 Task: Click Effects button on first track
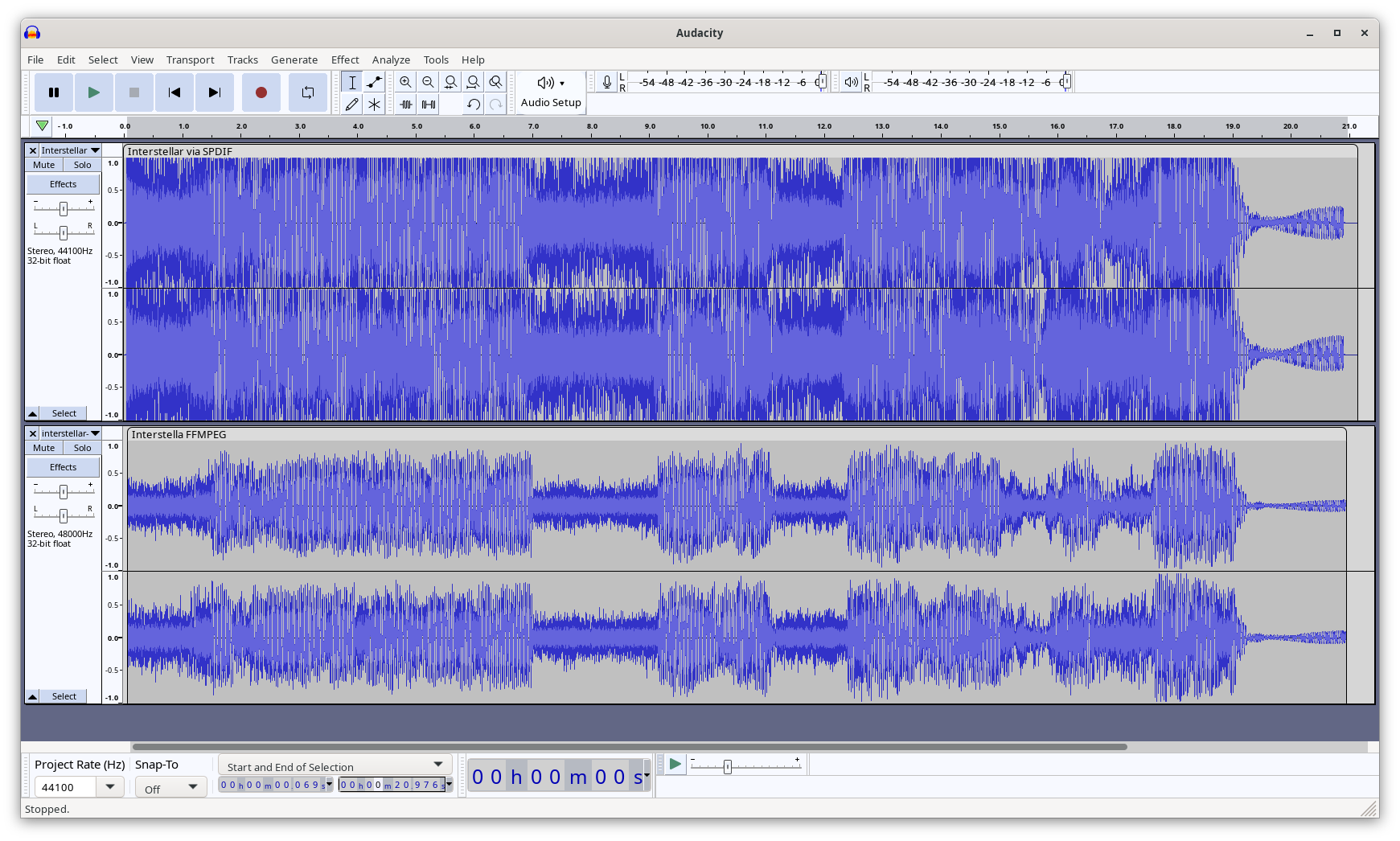coord(63,184)
